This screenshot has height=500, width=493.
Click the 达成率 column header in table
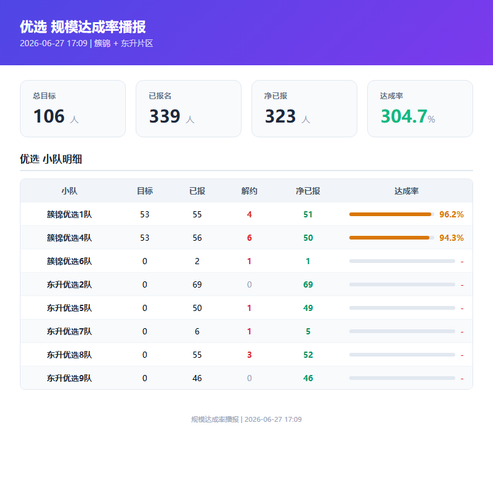[x=406, y=191]
